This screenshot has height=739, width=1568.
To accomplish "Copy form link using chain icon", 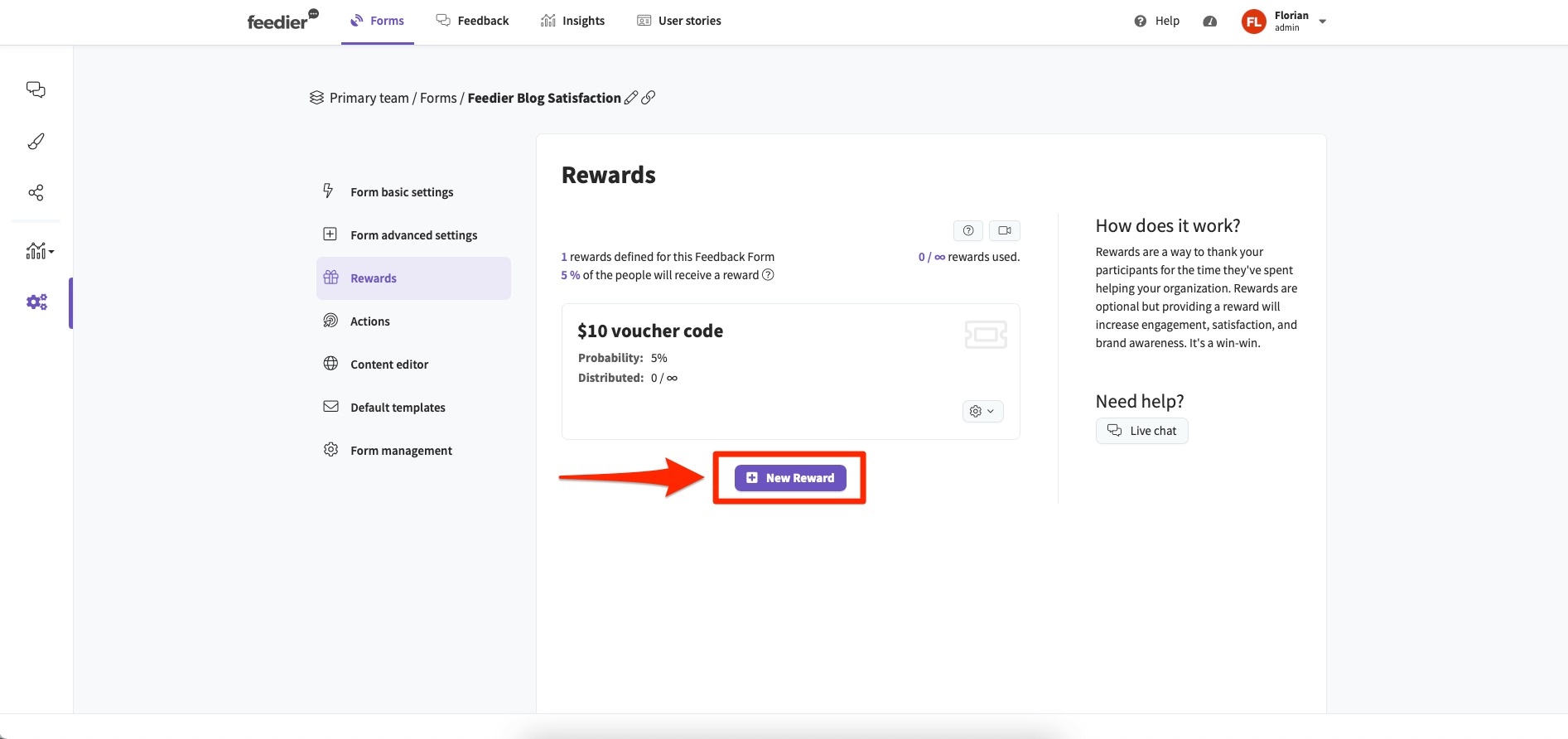I will [x=649, y=98].
